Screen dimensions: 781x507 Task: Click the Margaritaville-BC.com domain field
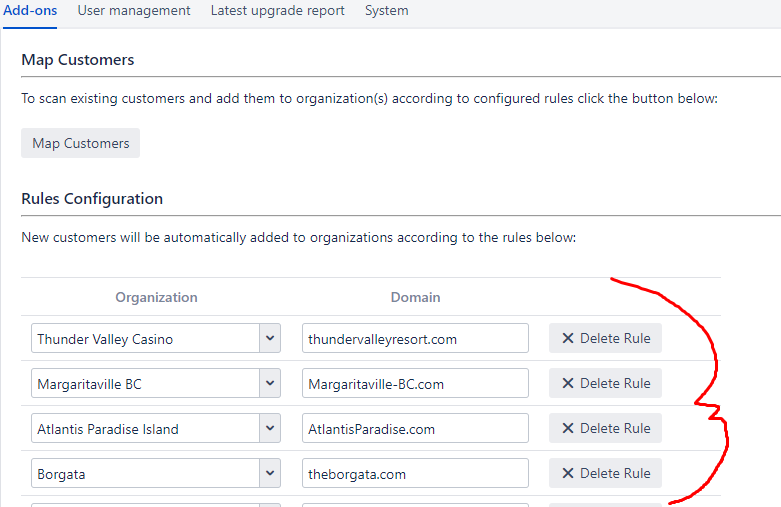(415, 384)
